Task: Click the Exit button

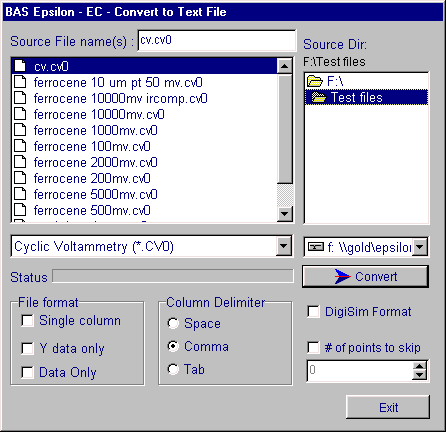Action: [388, 407]
